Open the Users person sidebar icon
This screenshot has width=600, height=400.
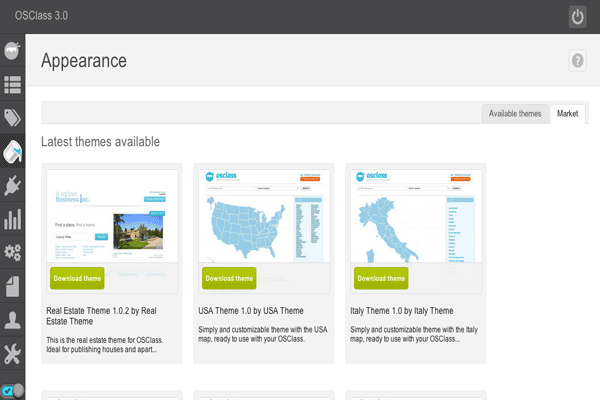pyautogui.click(x=12, y=320)
